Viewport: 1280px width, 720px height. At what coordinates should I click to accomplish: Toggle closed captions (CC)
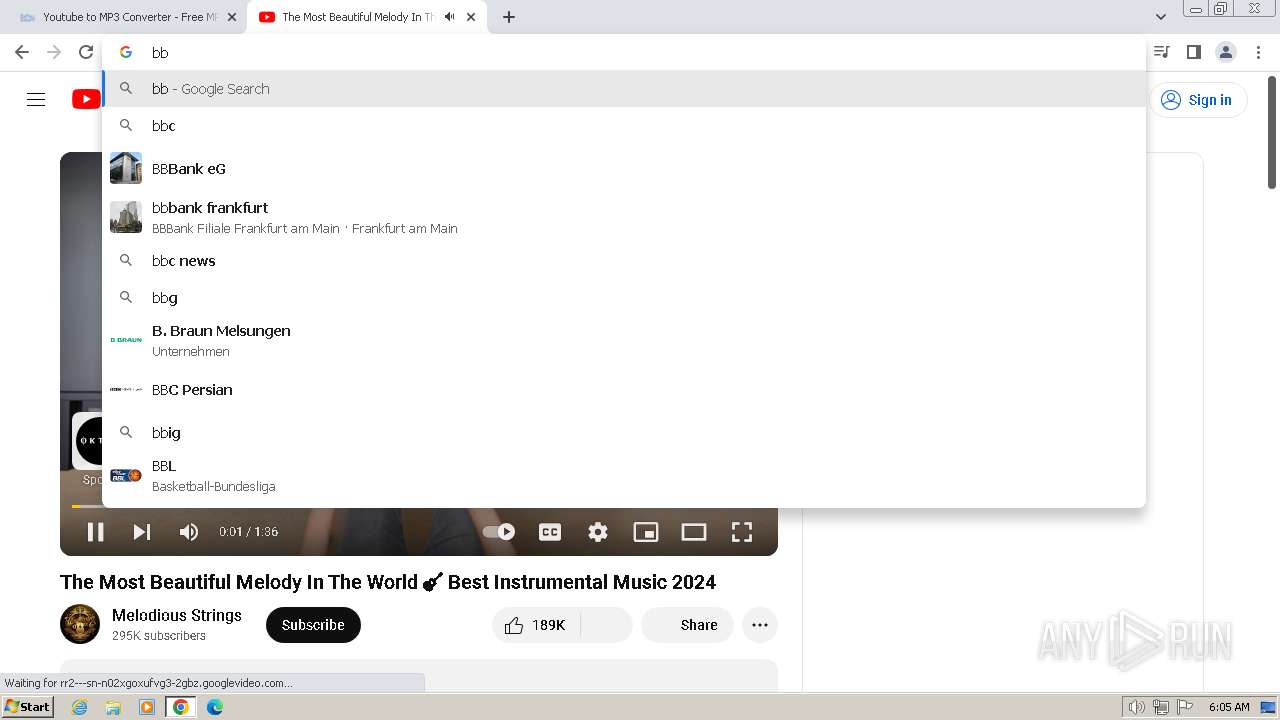click(550, 532)
